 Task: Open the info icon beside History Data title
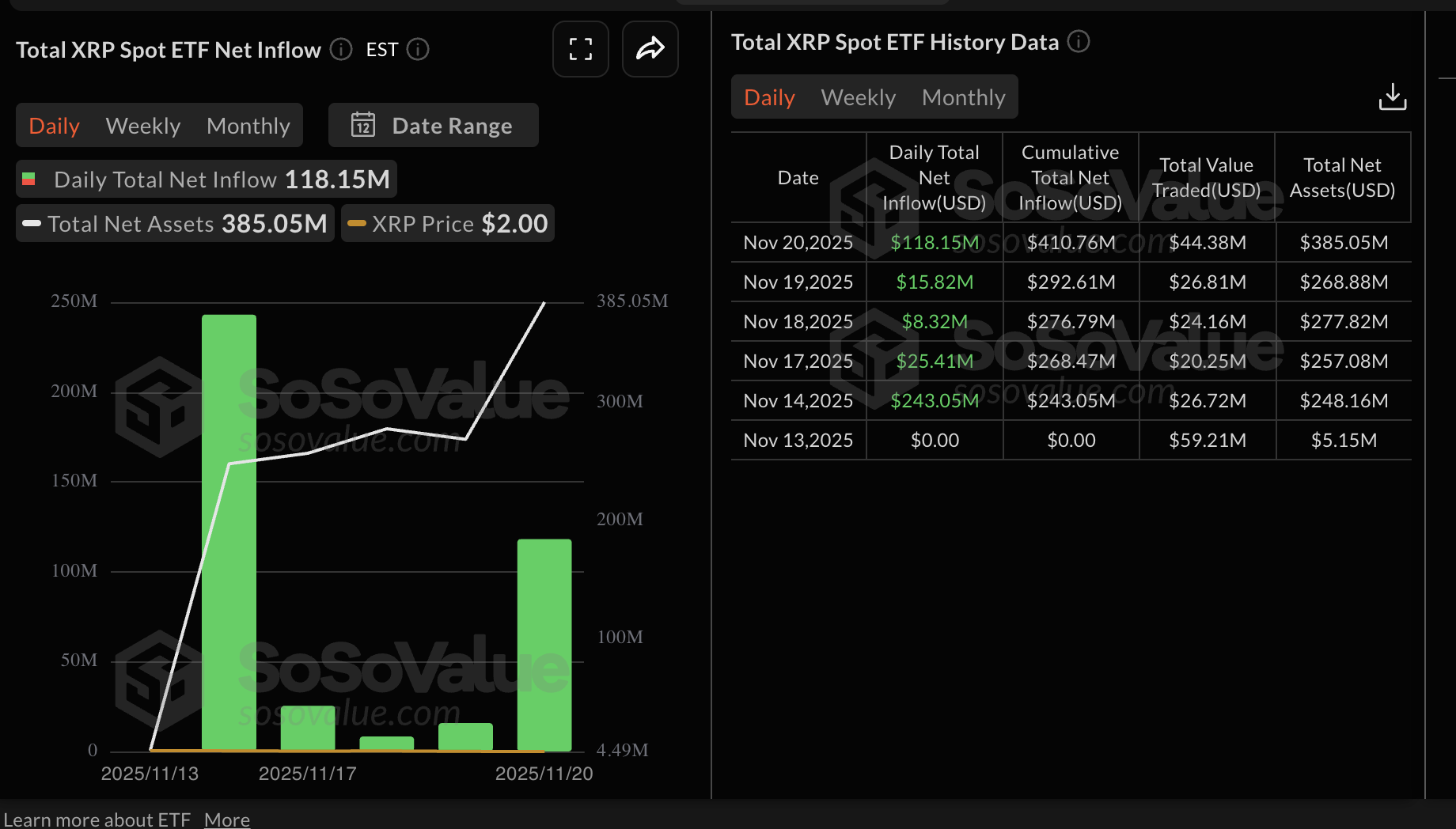click(1078, 43)
